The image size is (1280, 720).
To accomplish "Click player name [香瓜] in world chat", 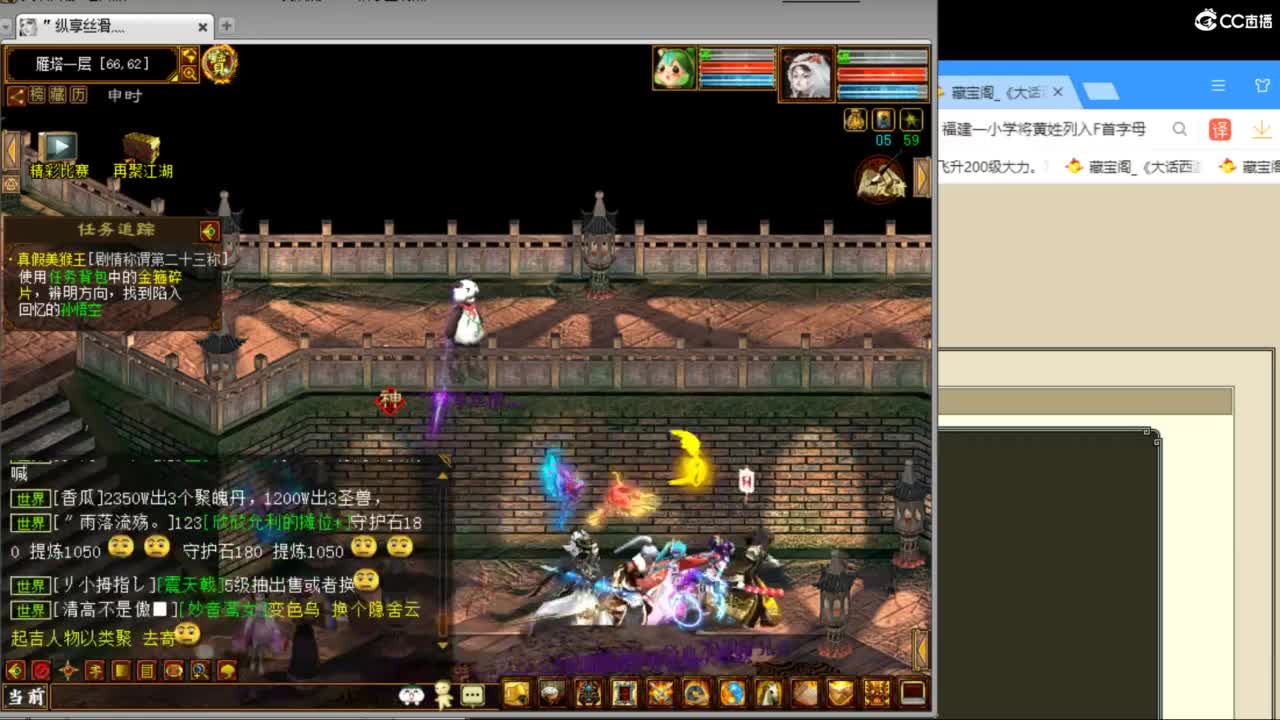I will 78,498.
